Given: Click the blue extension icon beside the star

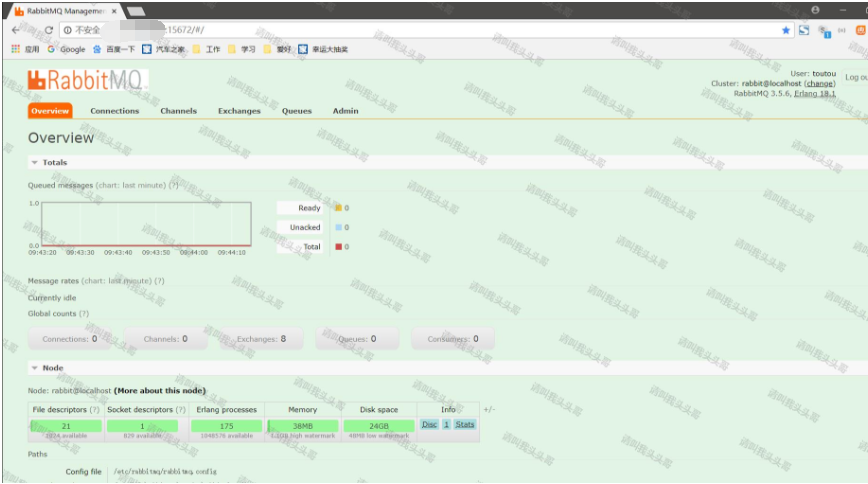Looking at the screenshot, I should pos(804,30).
